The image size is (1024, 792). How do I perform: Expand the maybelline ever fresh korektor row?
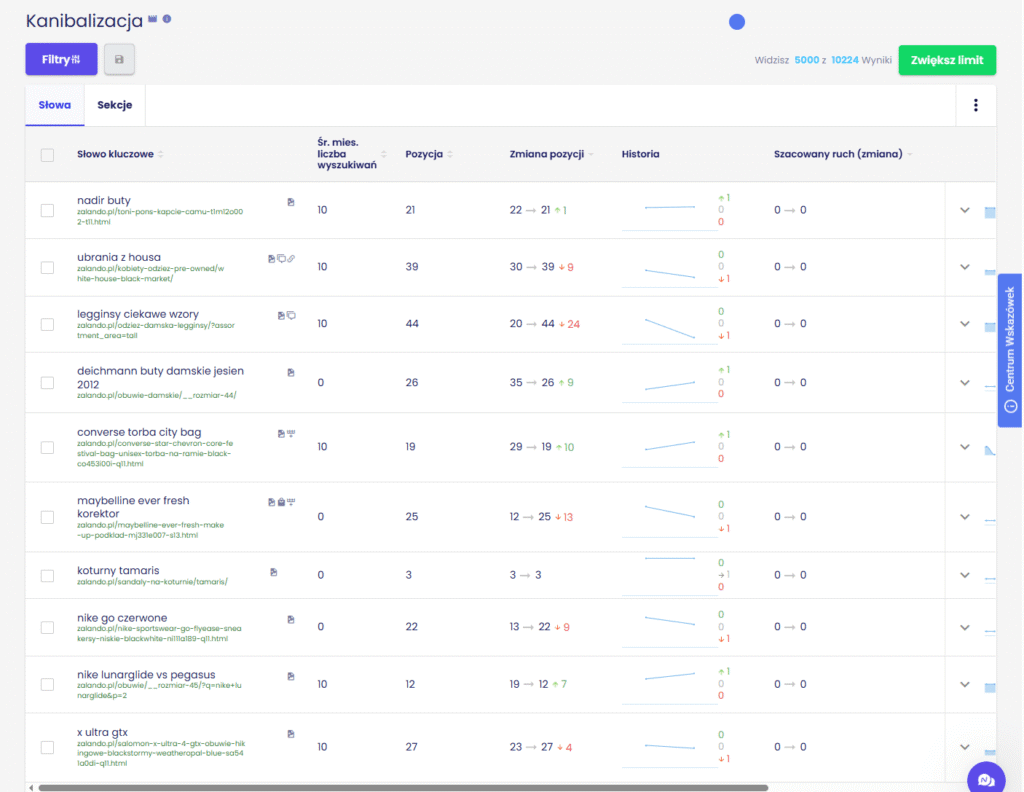click(x=965, y=517)
